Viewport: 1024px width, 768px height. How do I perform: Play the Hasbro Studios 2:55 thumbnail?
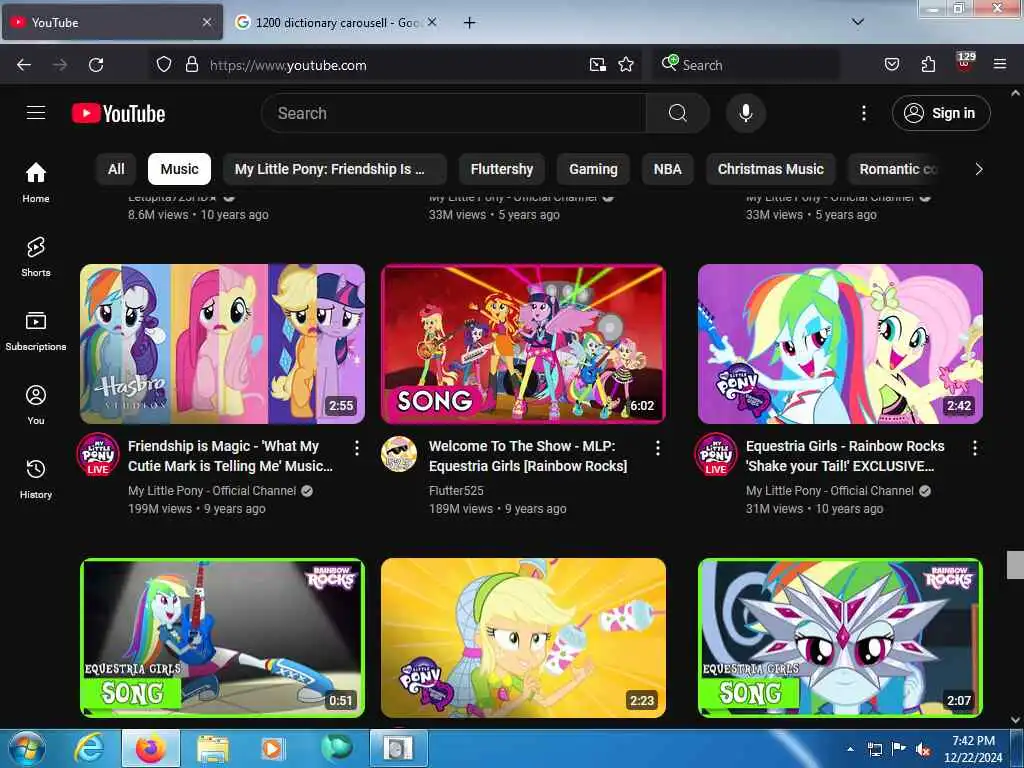222,344
